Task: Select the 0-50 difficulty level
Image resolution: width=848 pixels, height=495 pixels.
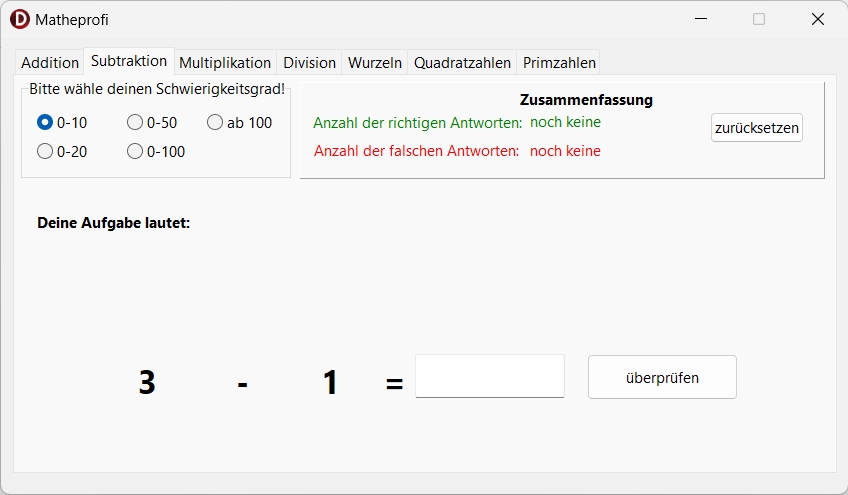Action: click(x=135, y=123)
